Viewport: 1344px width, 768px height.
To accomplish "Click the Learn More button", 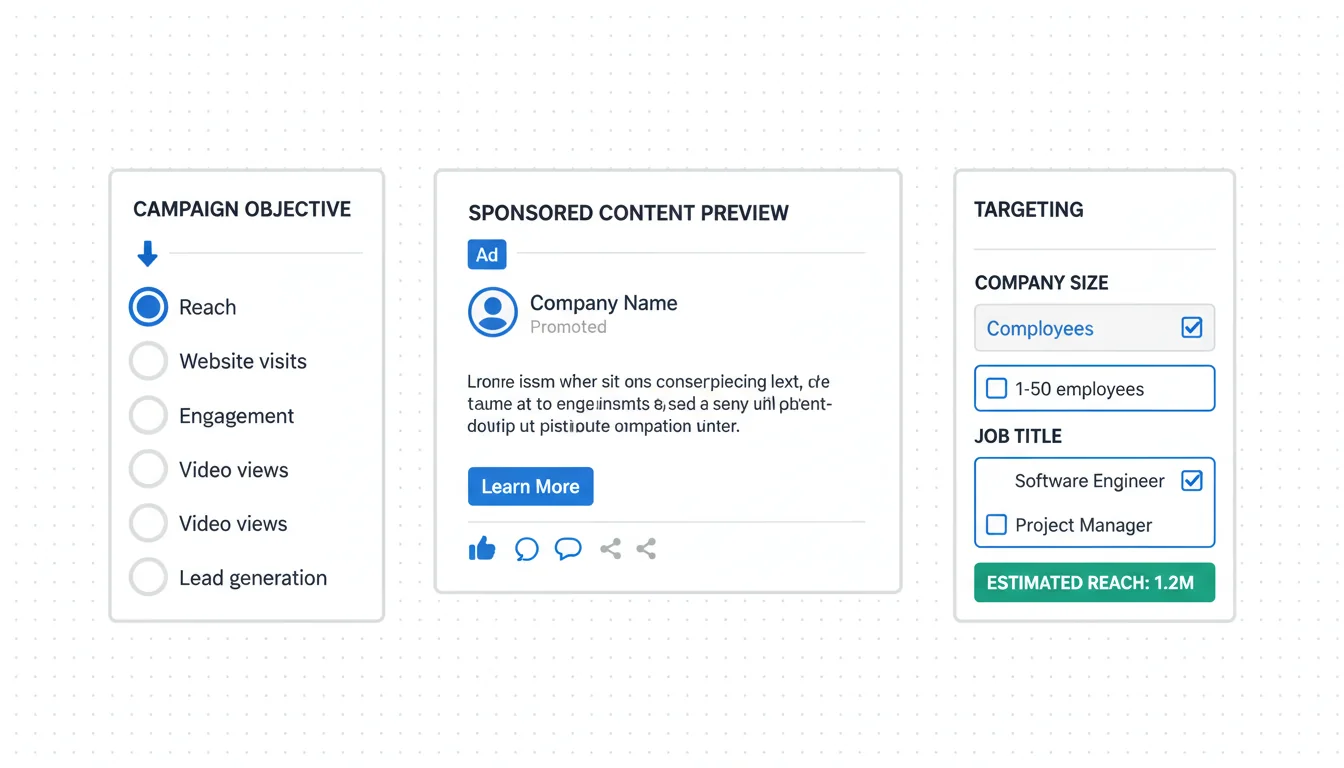I will 530,486.
